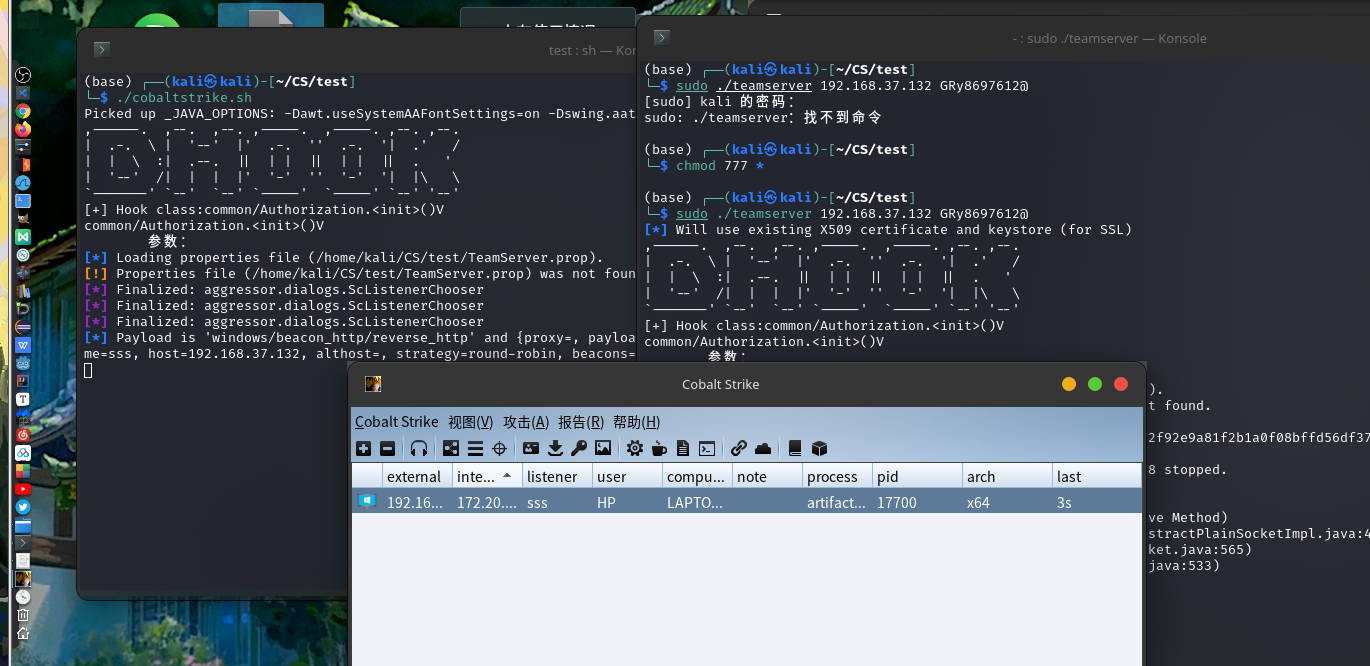Click terminal icon in teamserver Konsole titlebar

point(661,38)
